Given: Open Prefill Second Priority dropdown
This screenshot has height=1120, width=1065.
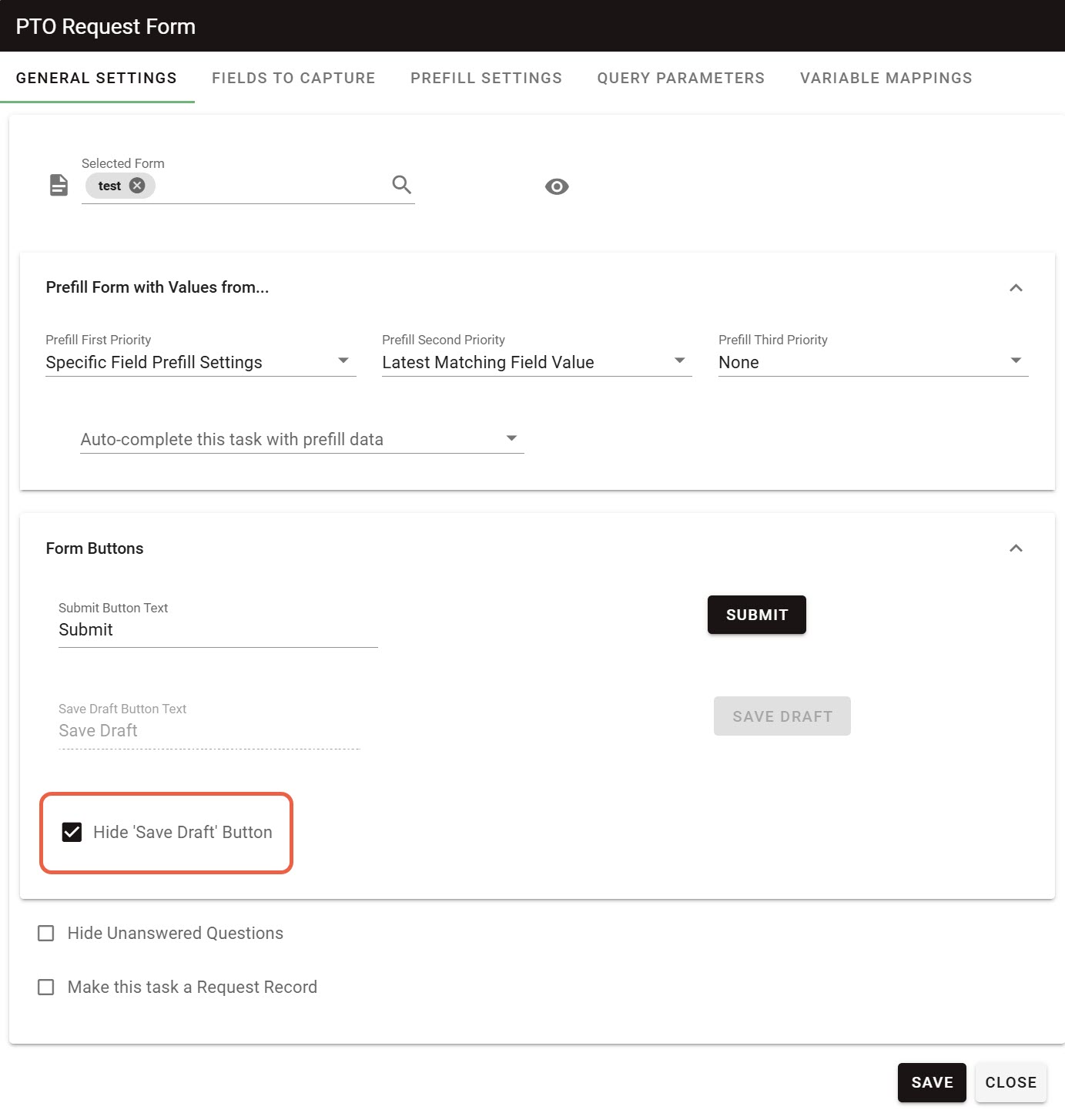Looking at the screenshot, I should [536, 362].
